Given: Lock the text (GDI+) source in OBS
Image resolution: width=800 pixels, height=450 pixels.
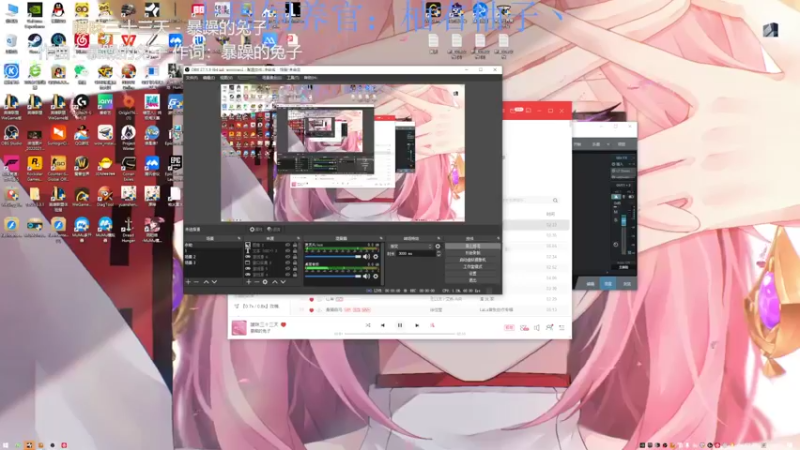Looking at the screenshot, I should tap(295, 251).
